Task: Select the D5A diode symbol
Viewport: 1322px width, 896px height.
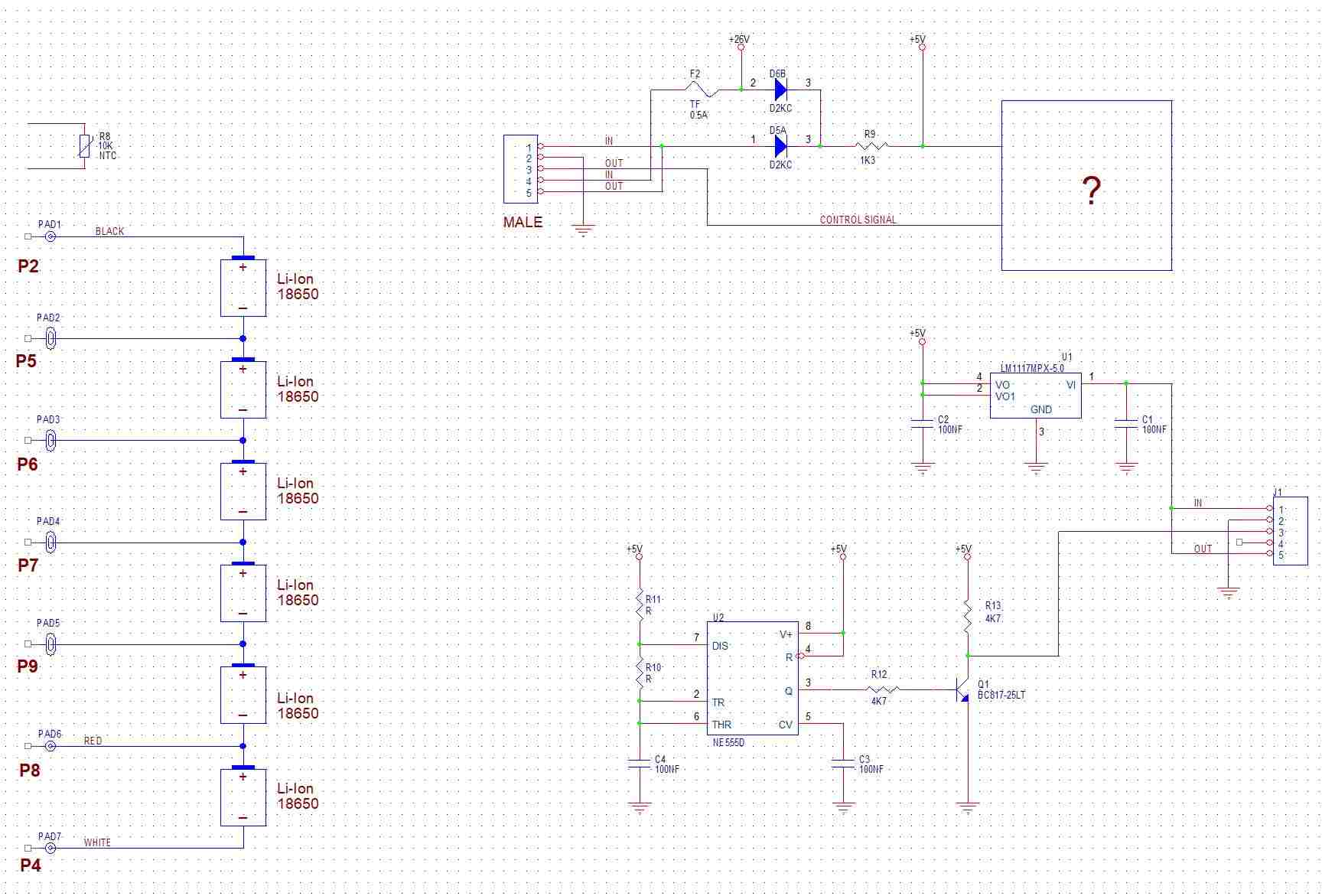Action: tap(780, 146)
